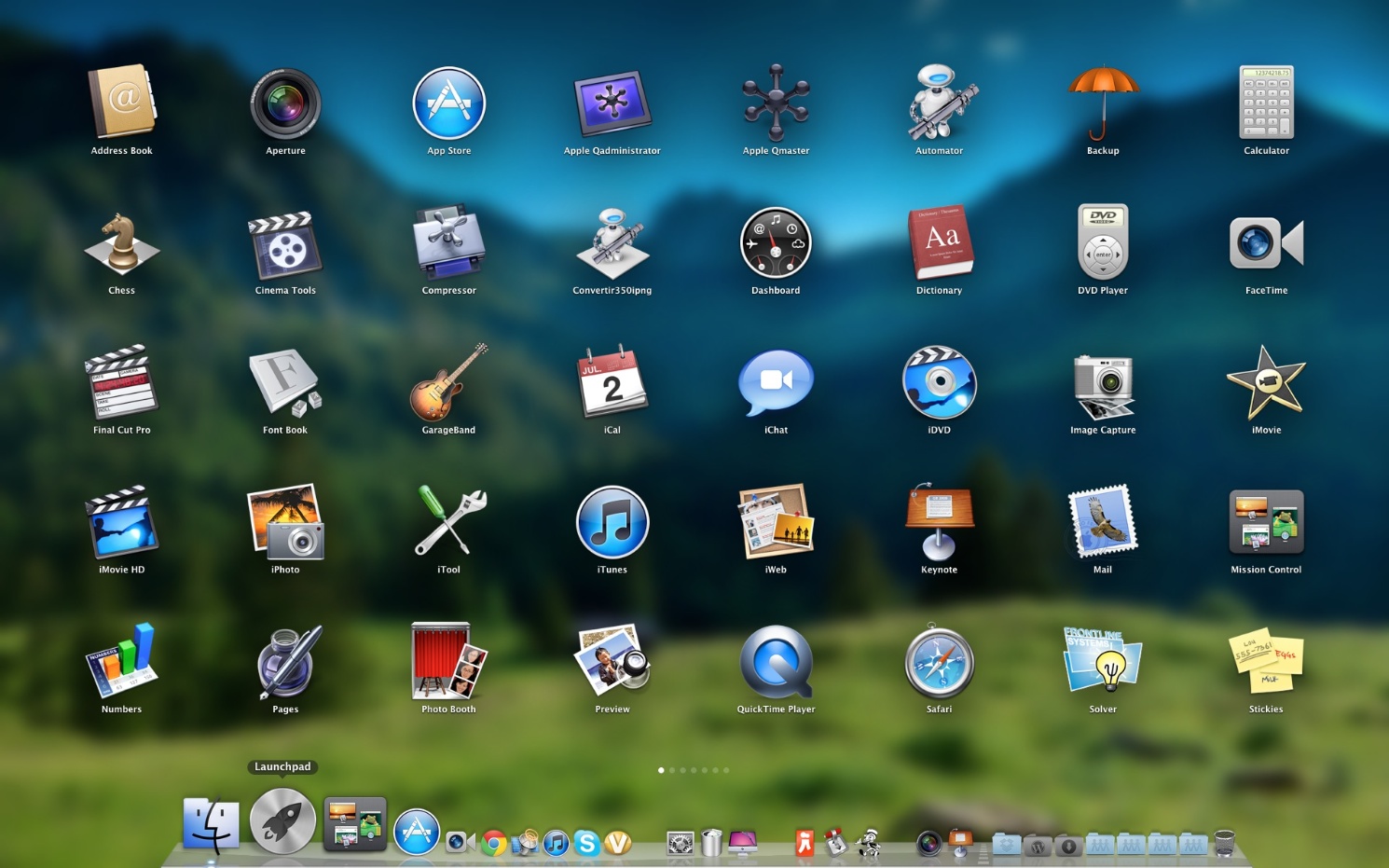
Task: Open the Compressor app
Action: 449,242
